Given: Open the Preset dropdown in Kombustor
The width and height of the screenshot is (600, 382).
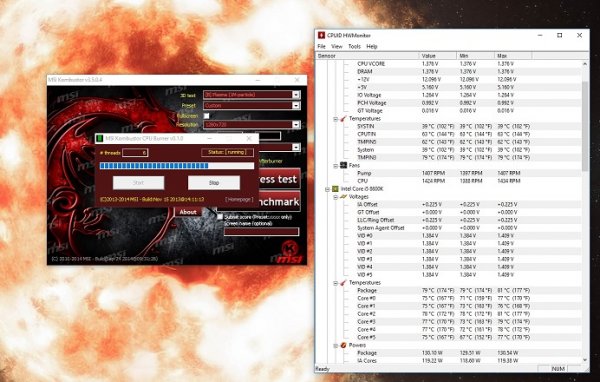Looking at the screenshot, I should pos(296,105).
